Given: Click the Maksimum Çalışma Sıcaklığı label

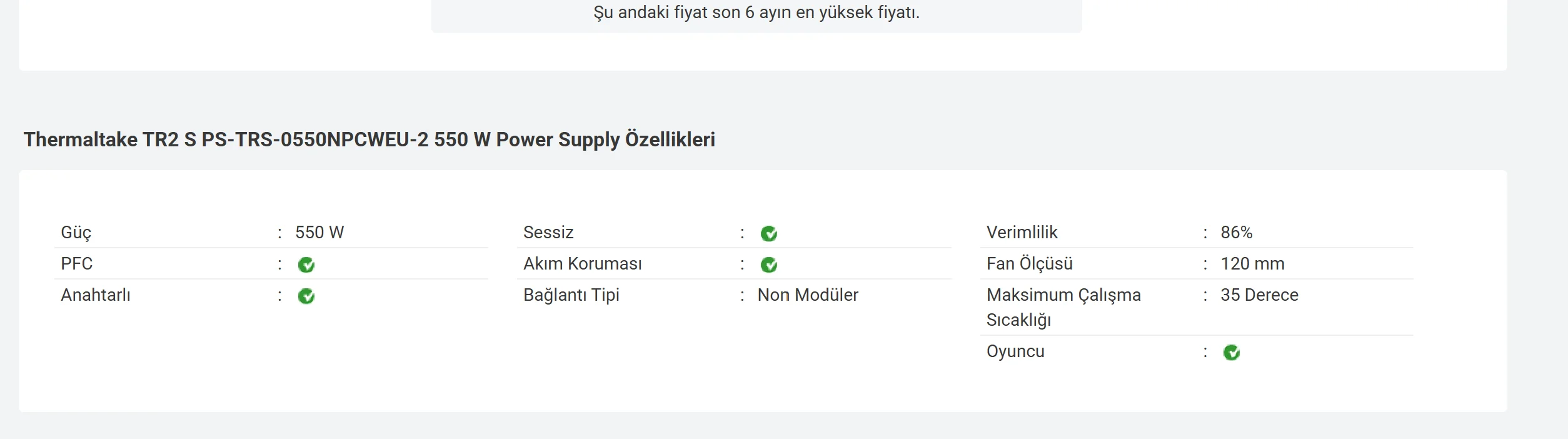Looking at the screenshot, I should click(1063, 307).
